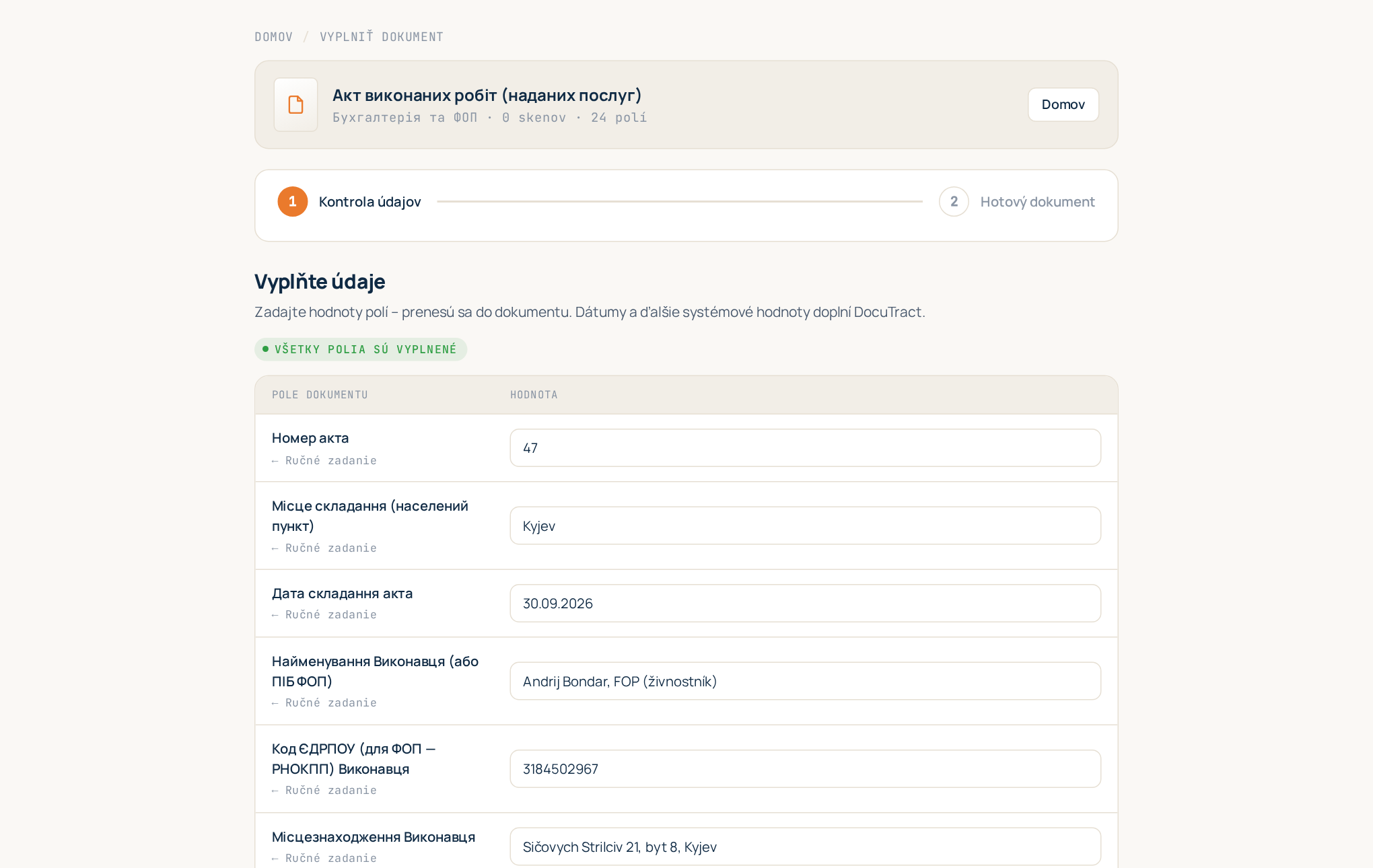
Task: Click Ručné zadanie under Номер акта
Action: pos(324,461)
